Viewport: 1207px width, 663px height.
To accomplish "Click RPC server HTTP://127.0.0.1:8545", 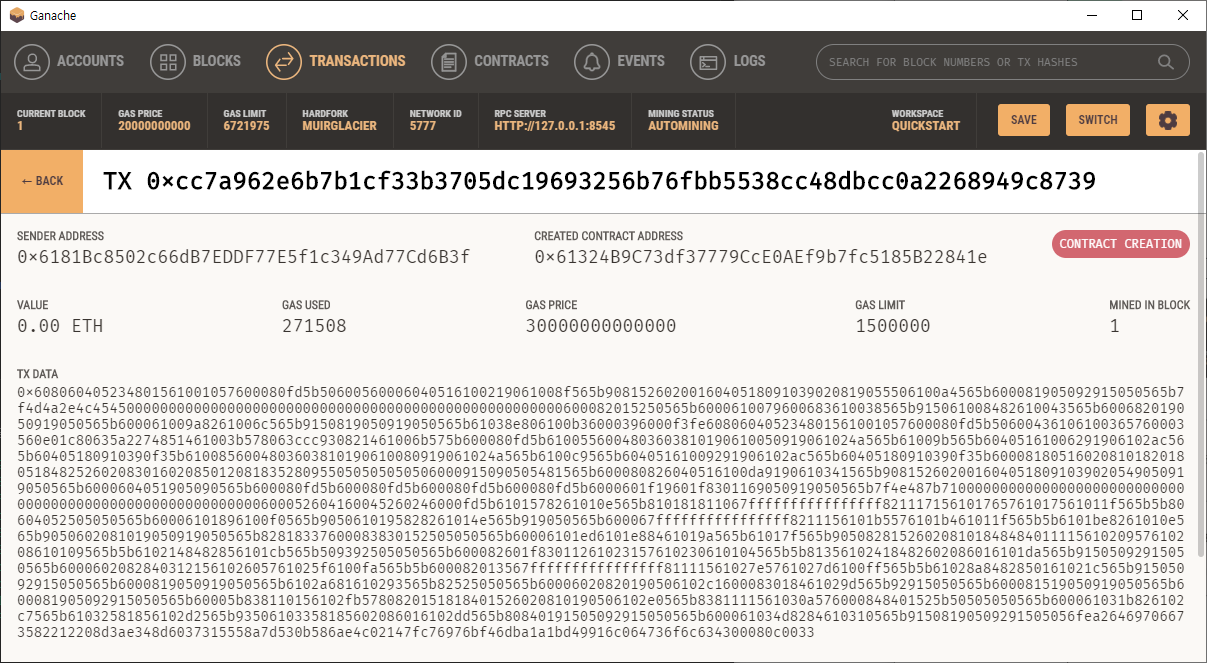I will (x=555, y=126).
